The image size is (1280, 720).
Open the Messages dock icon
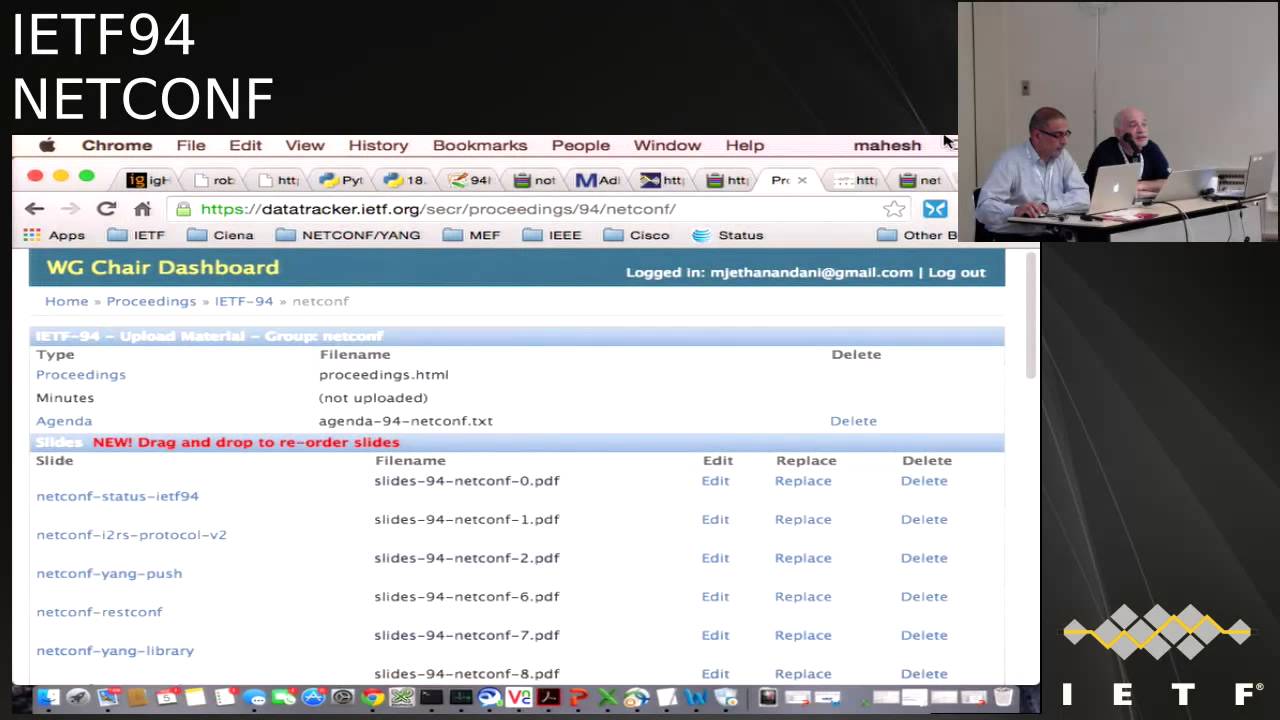pos(255,697)
